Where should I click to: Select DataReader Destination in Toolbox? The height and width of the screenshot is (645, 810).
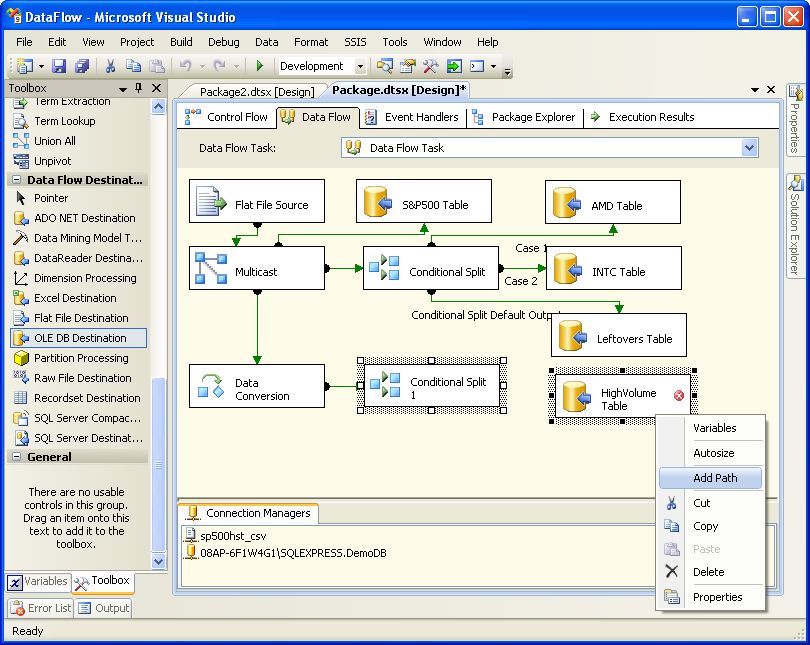tap(79, 258)
